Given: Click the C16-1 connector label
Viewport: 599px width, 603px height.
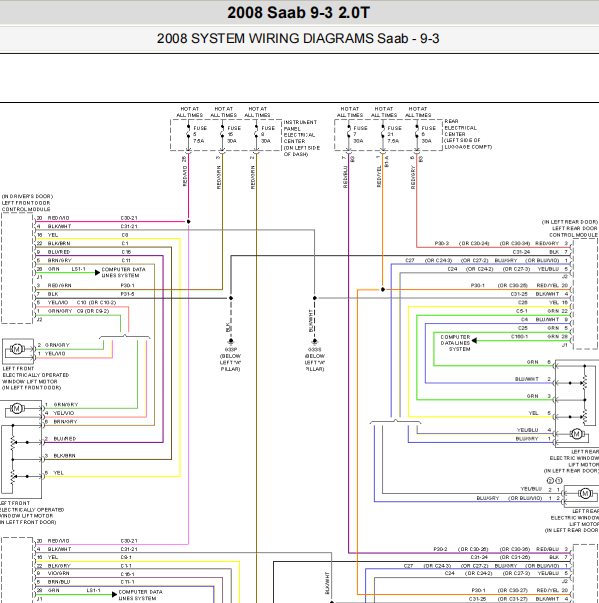Looking at the screenshot, I should point(128,574).
